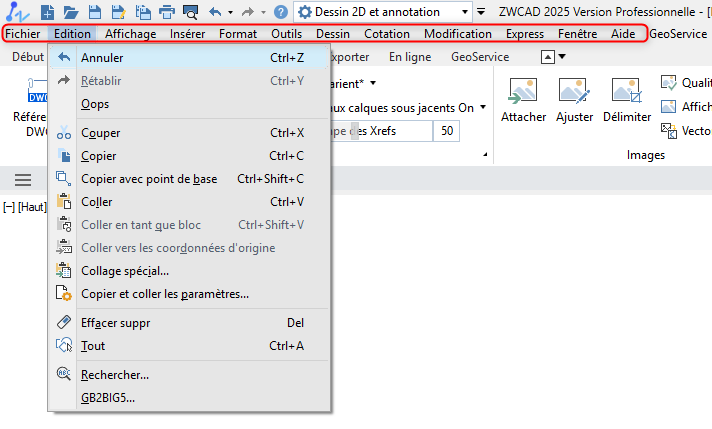Click the Print icon in quick access toolbar
The height and width of the screenshot is (429, 712).
(x=166, y=12)
